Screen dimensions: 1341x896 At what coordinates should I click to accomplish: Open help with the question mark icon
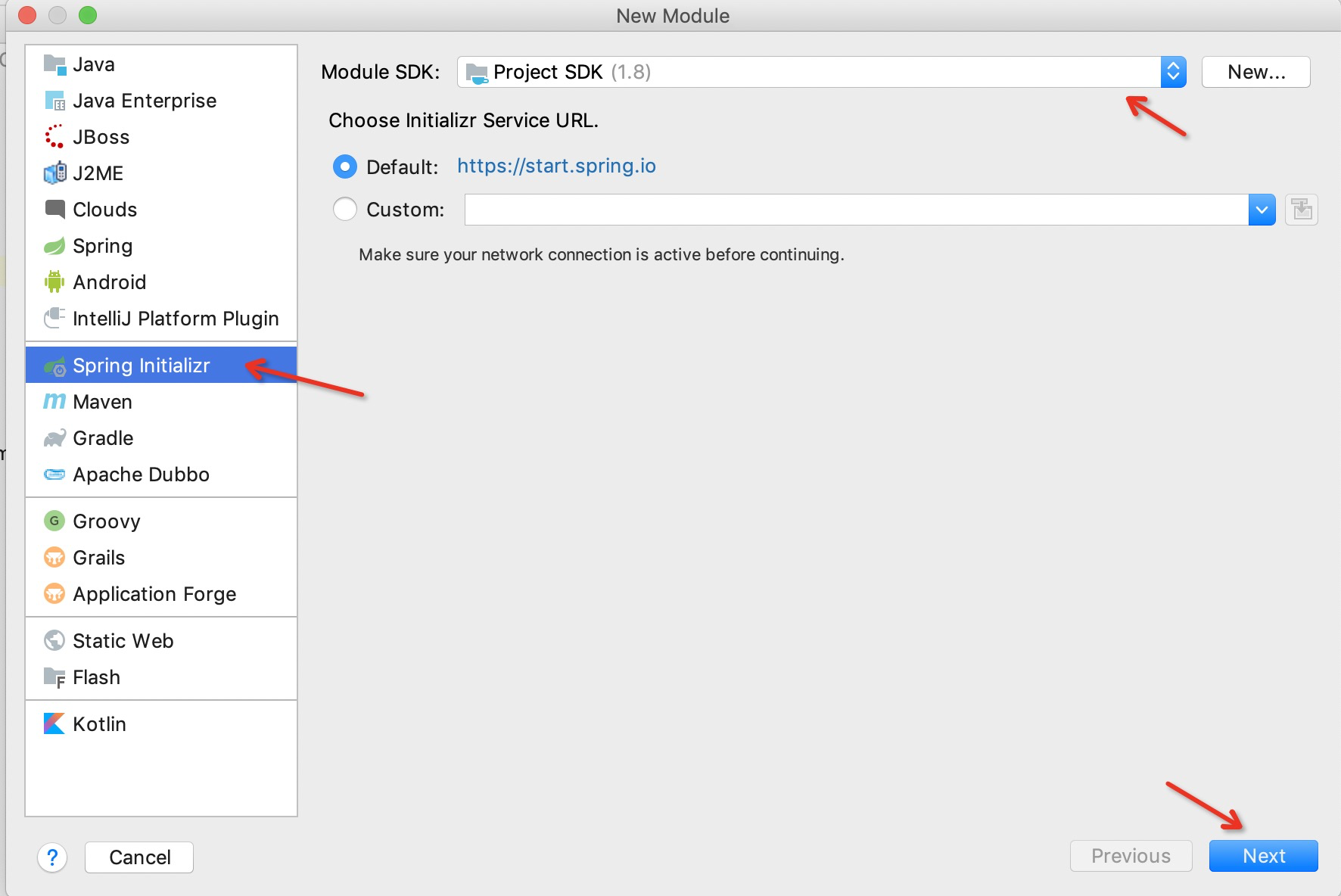pyautogui.click(x=52, y=857)
